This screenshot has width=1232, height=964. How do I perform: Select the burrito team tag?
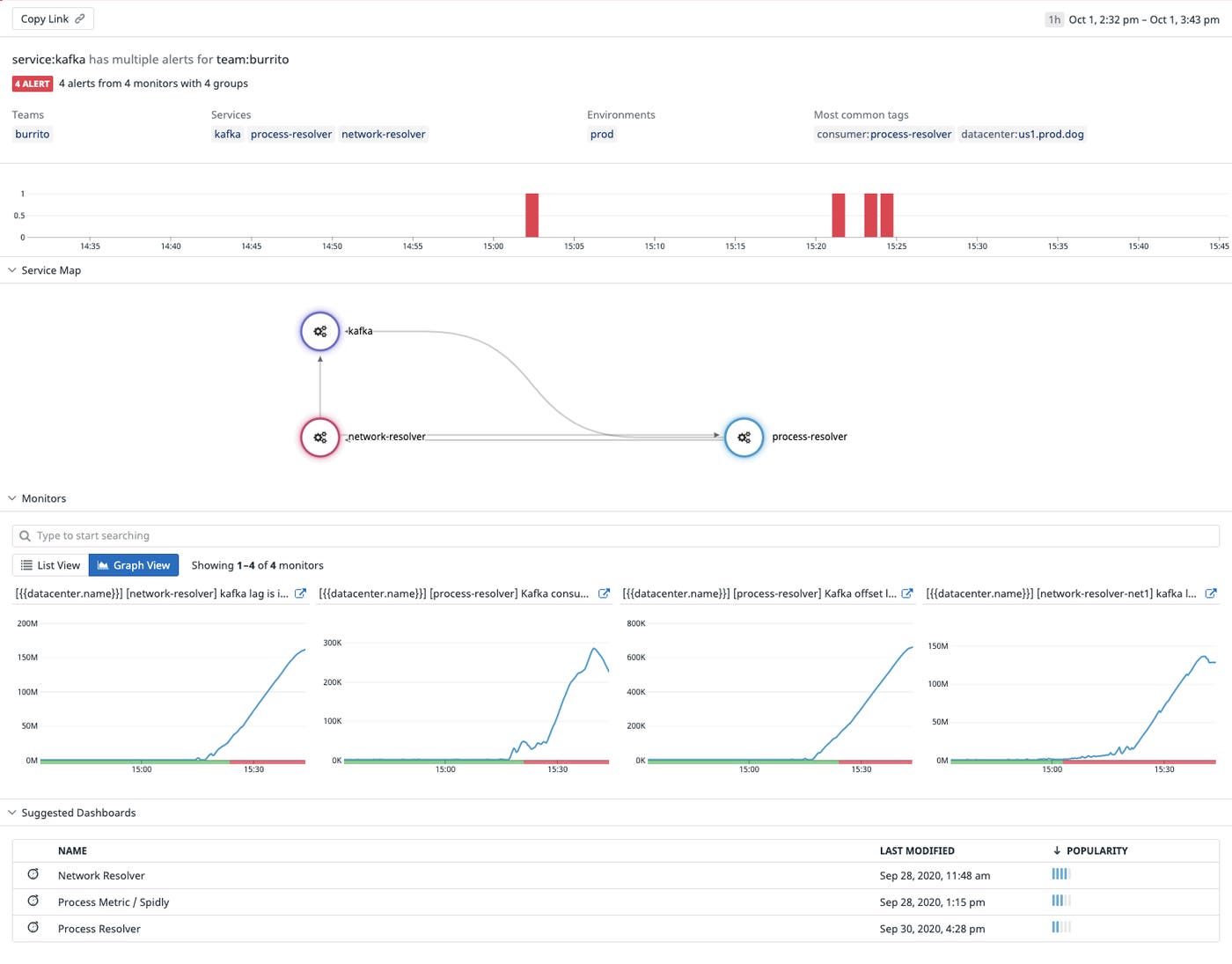click(x=33, y=134)
